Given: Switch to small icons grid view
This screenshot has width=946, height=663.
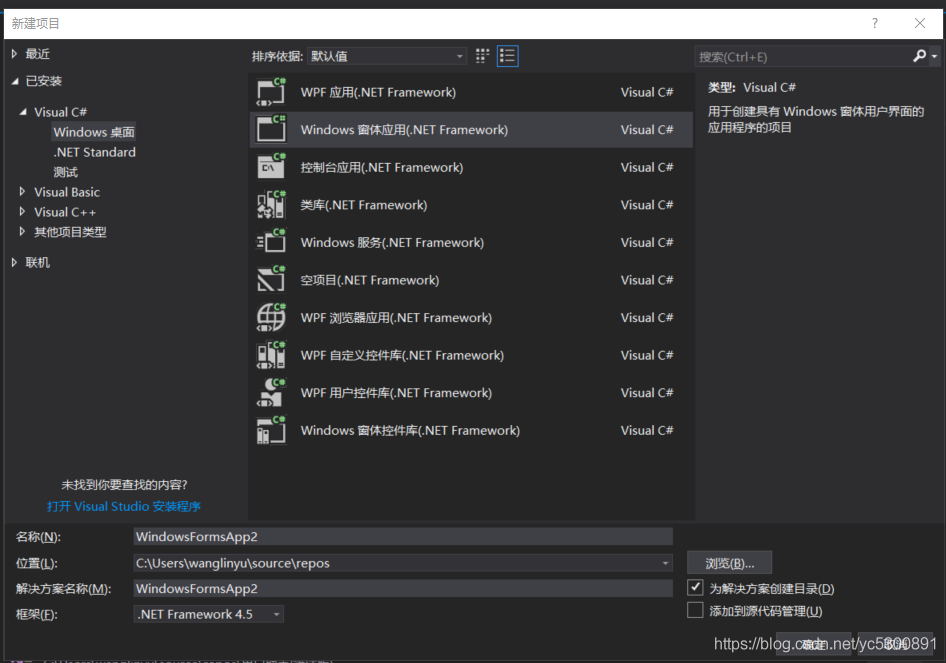Looking at the screenshot, I should (482, 56).
